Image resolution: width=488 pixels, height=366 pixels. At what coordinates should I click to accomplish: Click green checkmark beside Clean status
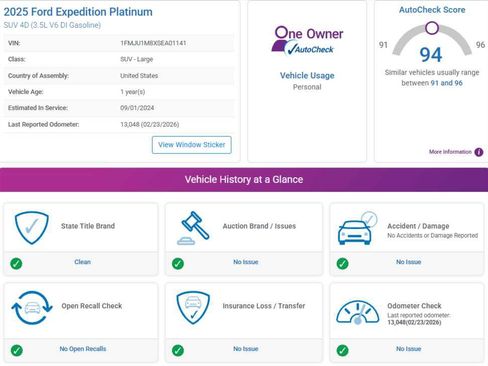[16, 264]
